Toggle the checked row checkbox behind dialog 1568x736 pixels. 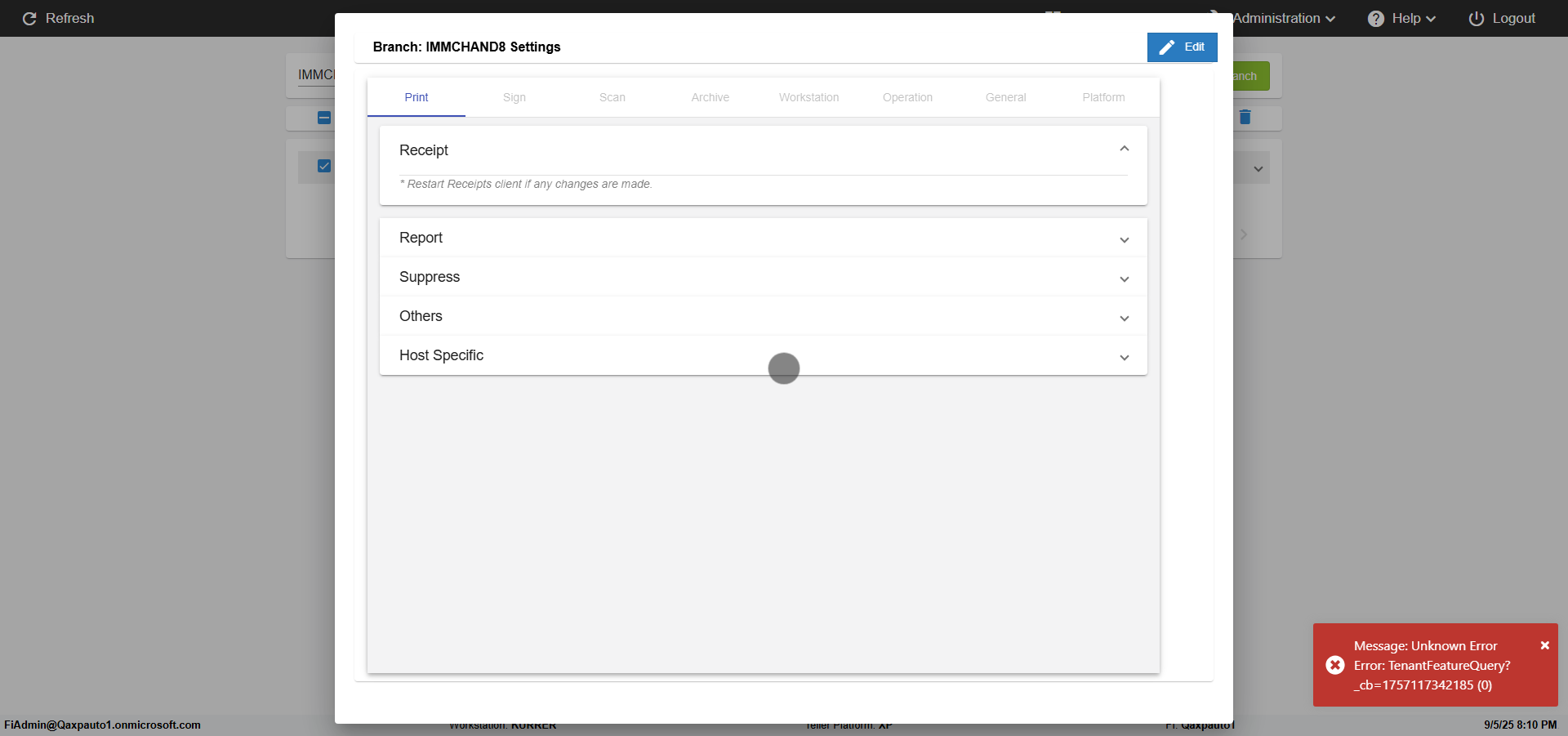(324, 166)
